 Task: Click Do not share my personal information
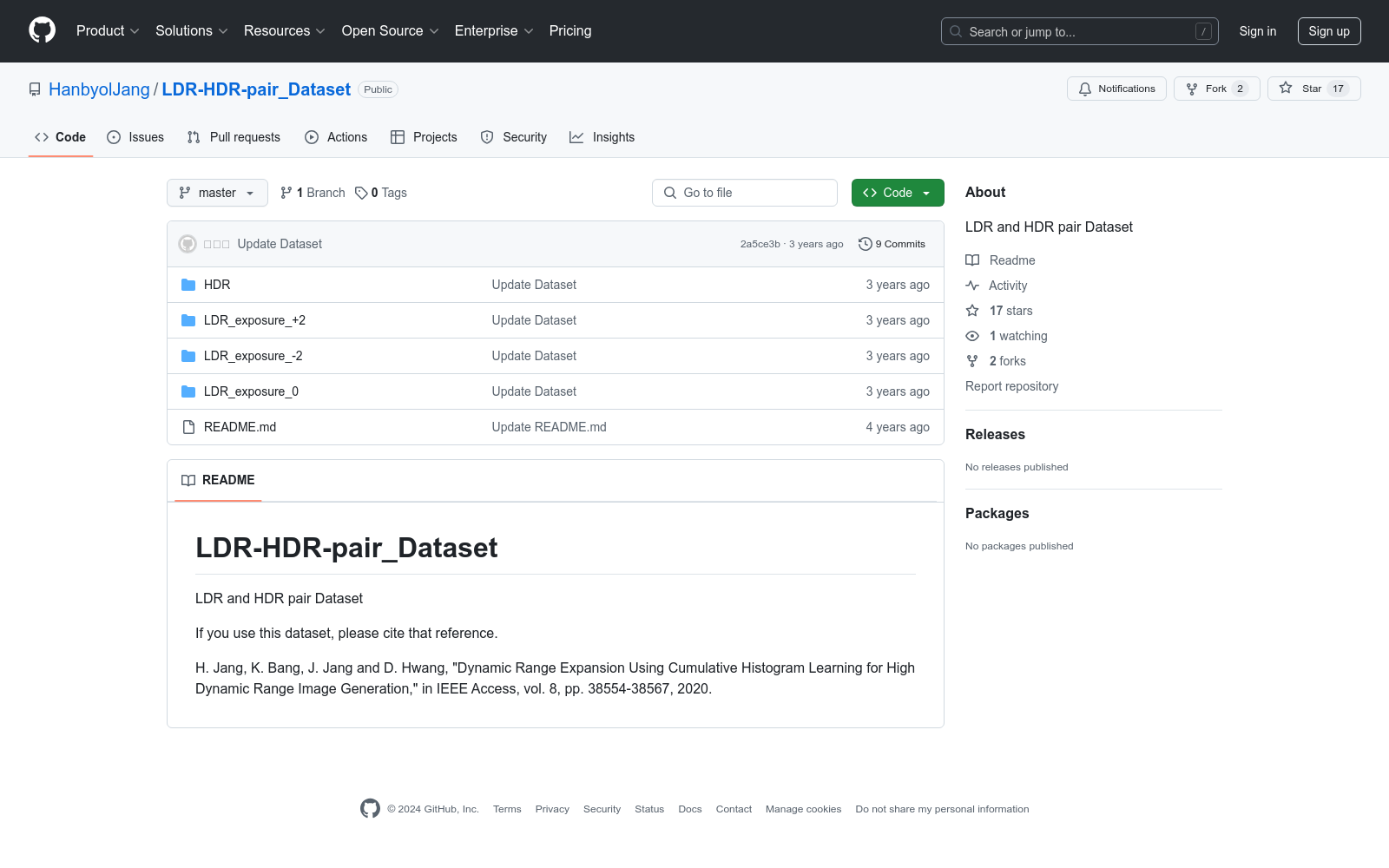pos(942,809)
